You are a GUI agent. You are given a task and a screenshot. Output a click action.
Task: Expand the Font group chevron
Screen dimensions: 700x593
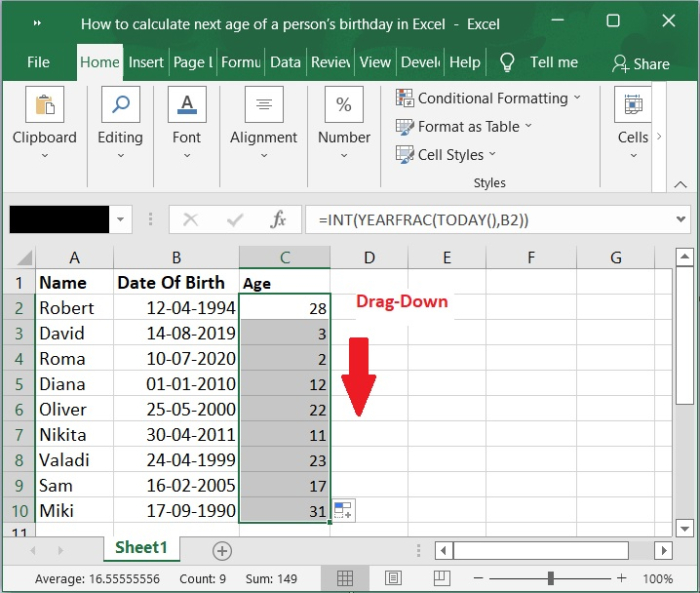tap(187, 156)
